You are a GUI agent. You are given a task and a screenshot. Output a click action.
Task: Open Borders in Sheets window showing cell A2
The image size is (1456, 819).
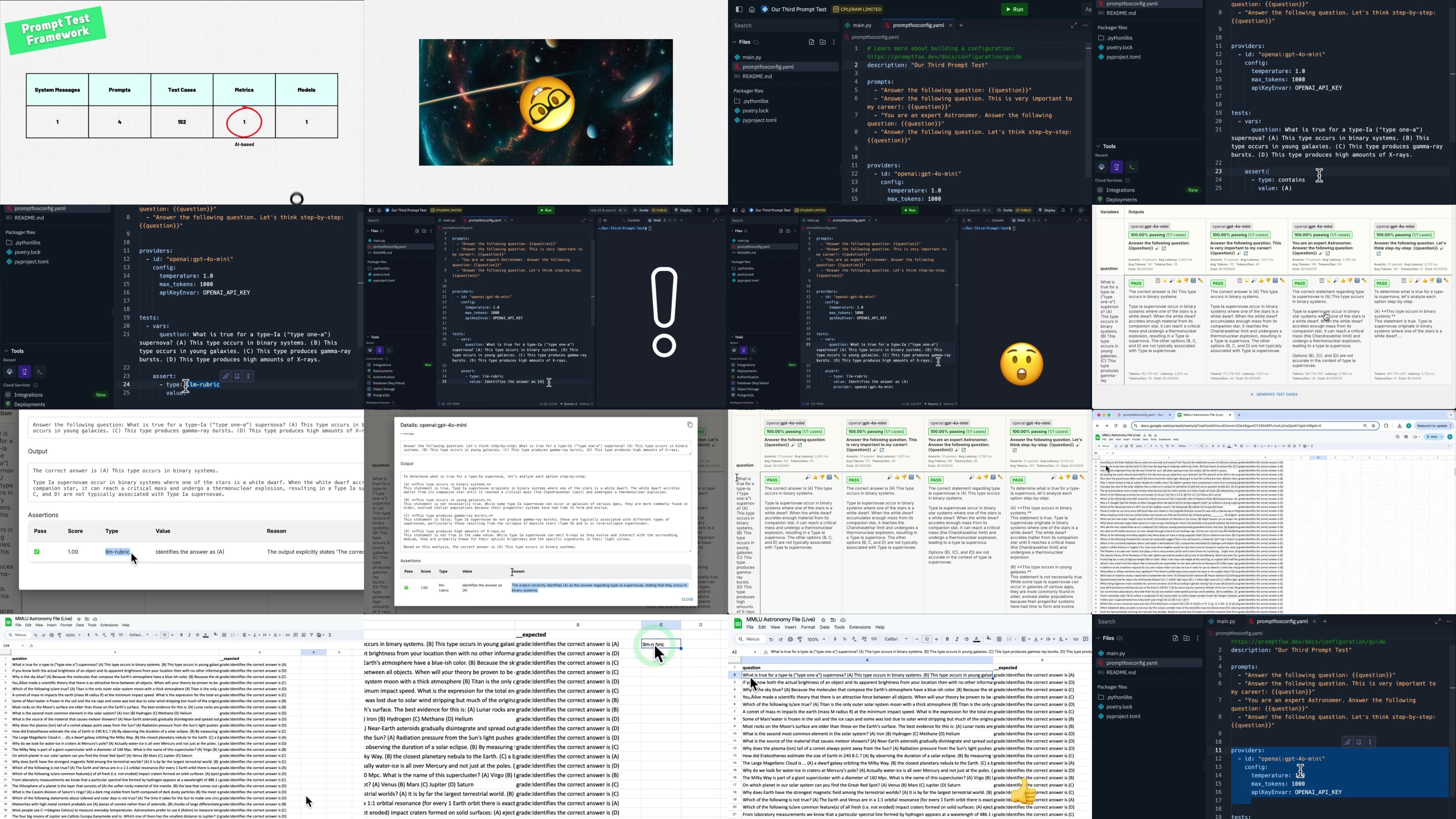pyautogui.click(x=999, y=639)
